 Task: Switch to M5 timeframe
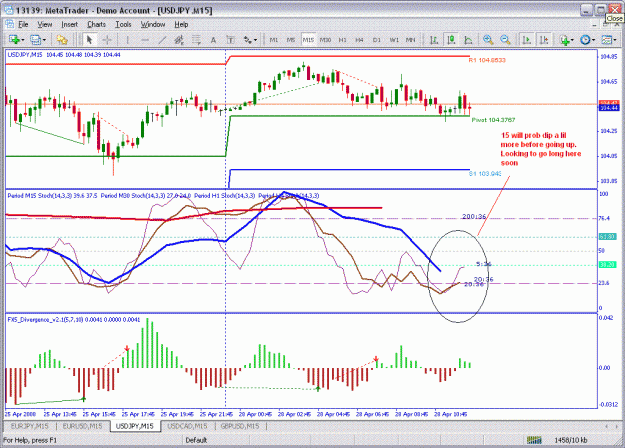pyautogui.click(x=291, y=40)
